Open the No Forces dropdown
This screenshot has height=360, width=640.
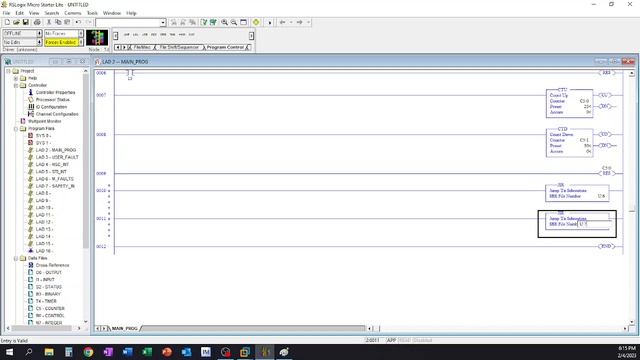pos(81,33)
